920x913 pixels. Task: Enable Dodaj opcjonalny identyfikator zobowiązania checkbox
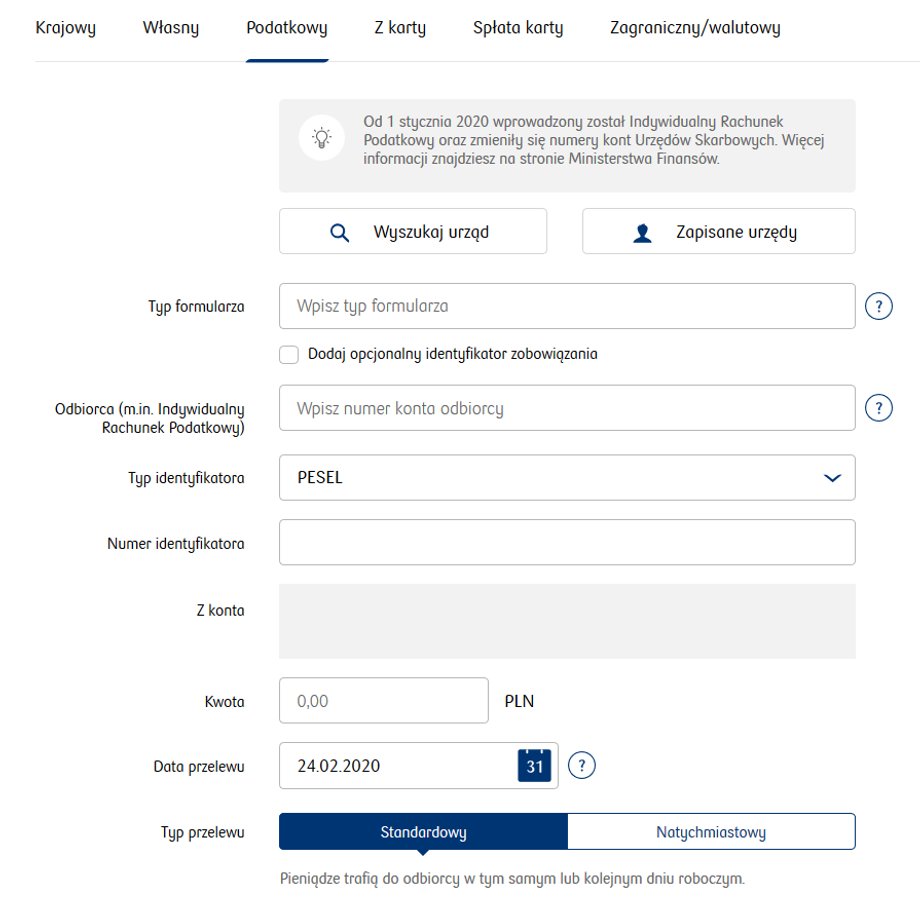point(289,354)
